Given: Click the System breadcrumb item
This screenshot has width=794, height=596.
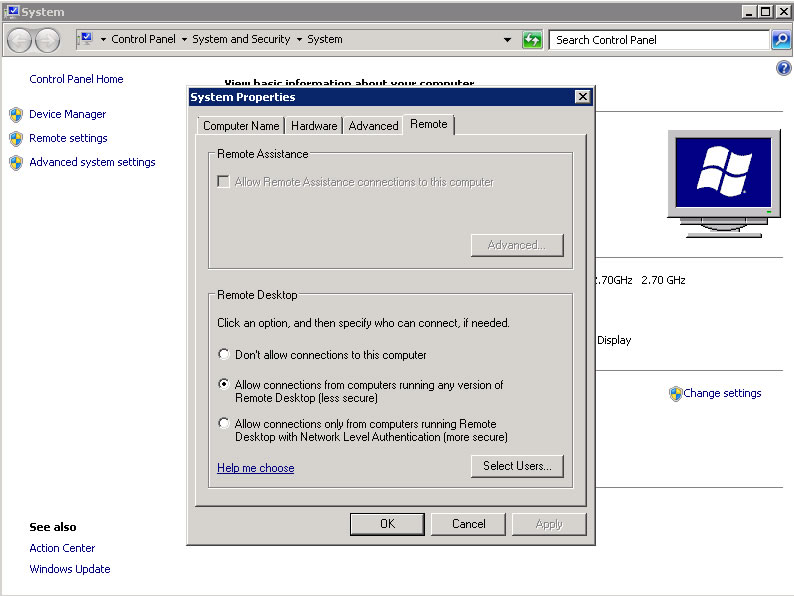Looking at the screenshot, I should 325,39.
